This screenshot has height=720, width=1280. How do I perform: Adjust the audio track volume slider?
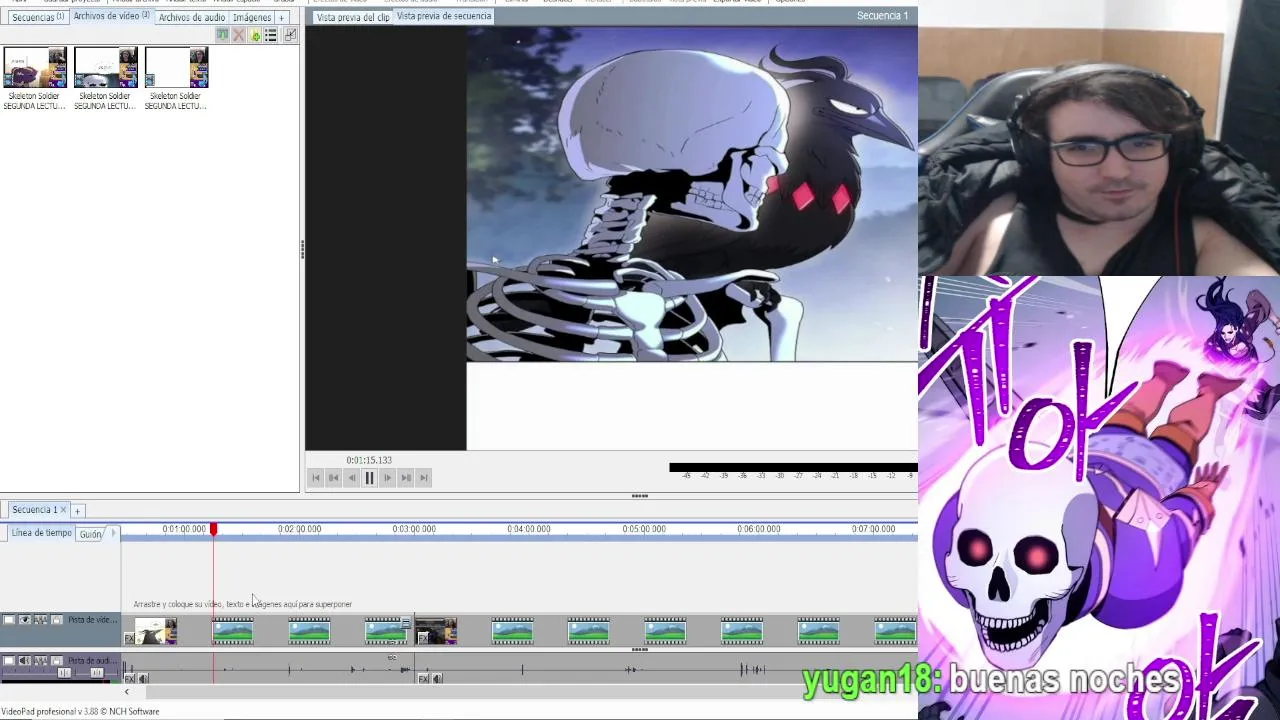point(64,673)
